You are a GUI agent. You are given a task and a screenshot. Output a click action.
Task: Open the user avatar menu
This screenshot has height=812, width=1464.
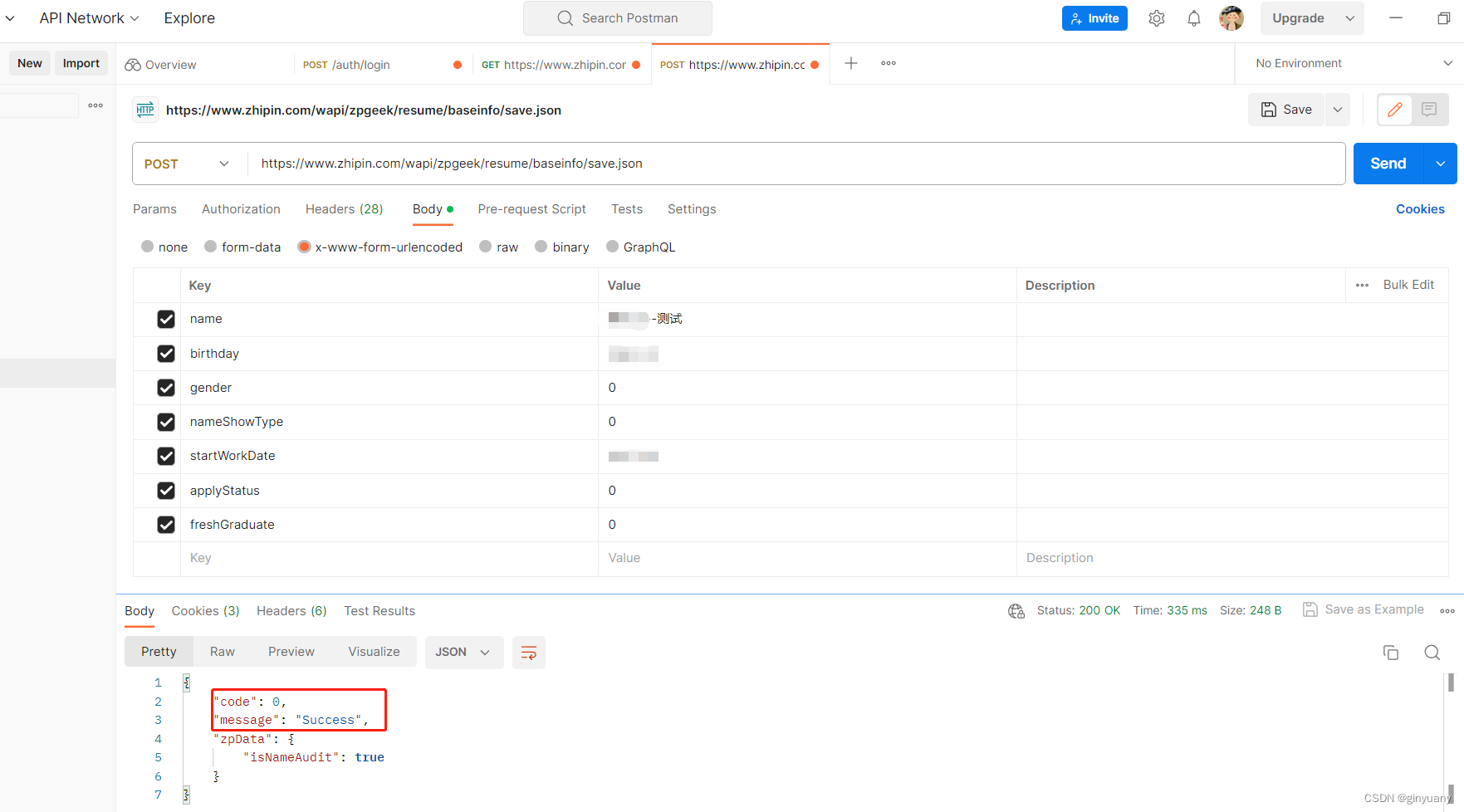pyautogui.click(x=1231, y=18)
